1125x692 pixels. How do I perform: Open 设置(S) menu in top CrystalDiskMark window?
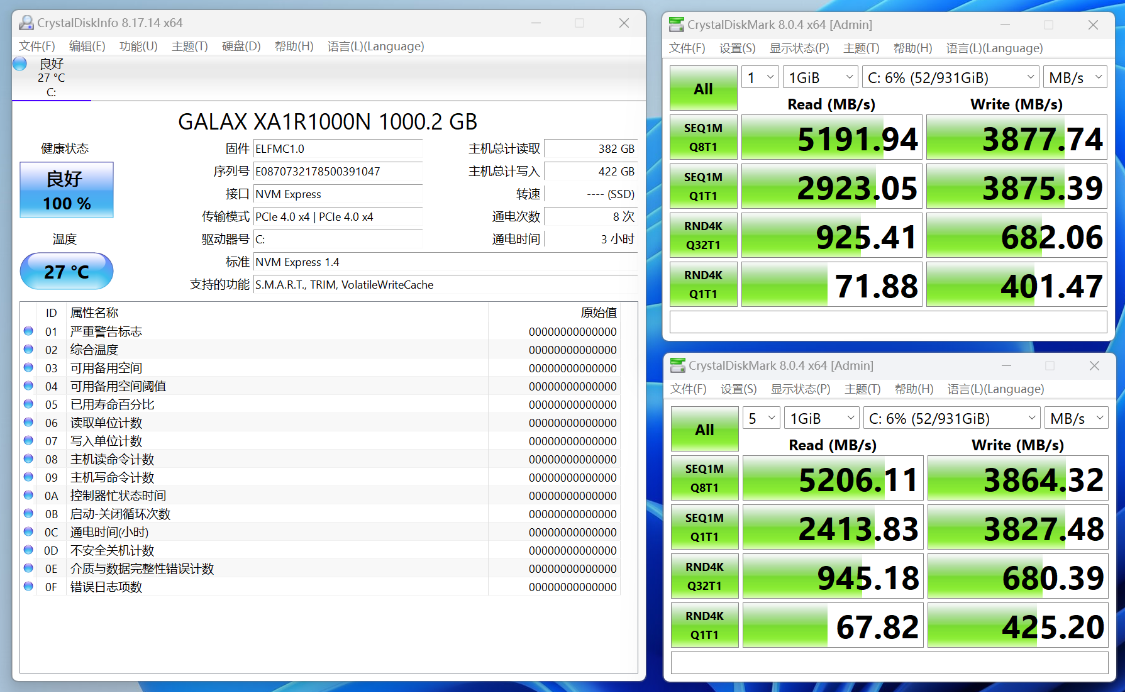click(x=738, y=48)
